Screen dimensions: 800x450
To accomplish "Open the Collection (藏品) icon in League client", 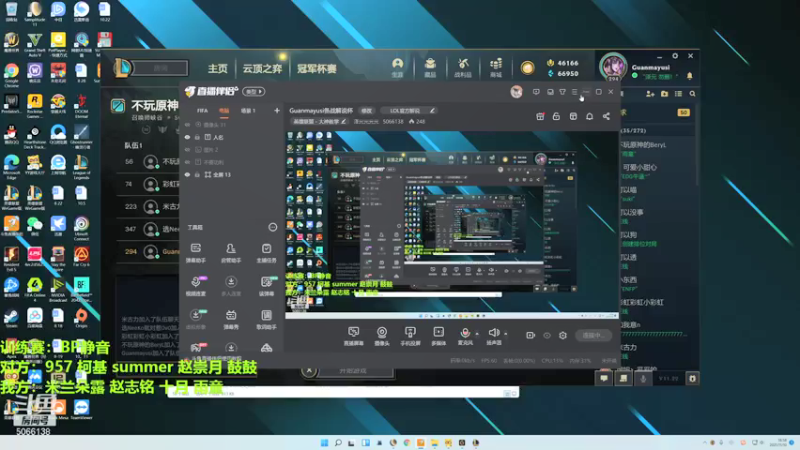I will (x=430, y=67).
